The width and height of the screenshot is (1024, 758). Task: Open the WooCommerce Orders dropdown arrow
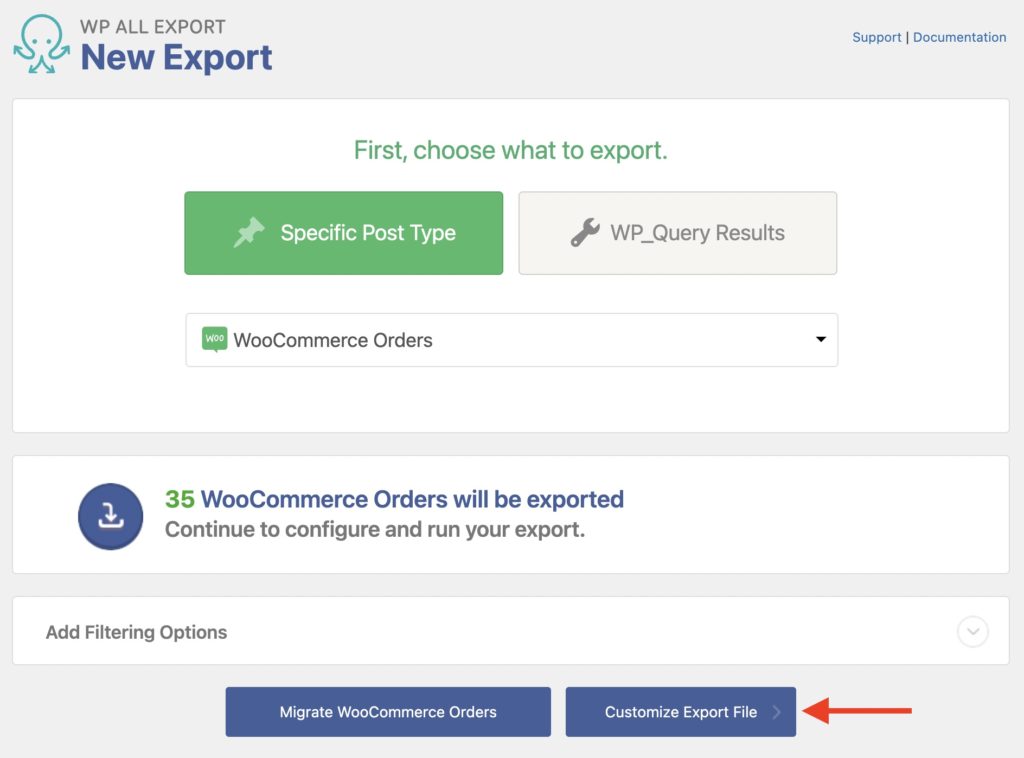(820, 340)
